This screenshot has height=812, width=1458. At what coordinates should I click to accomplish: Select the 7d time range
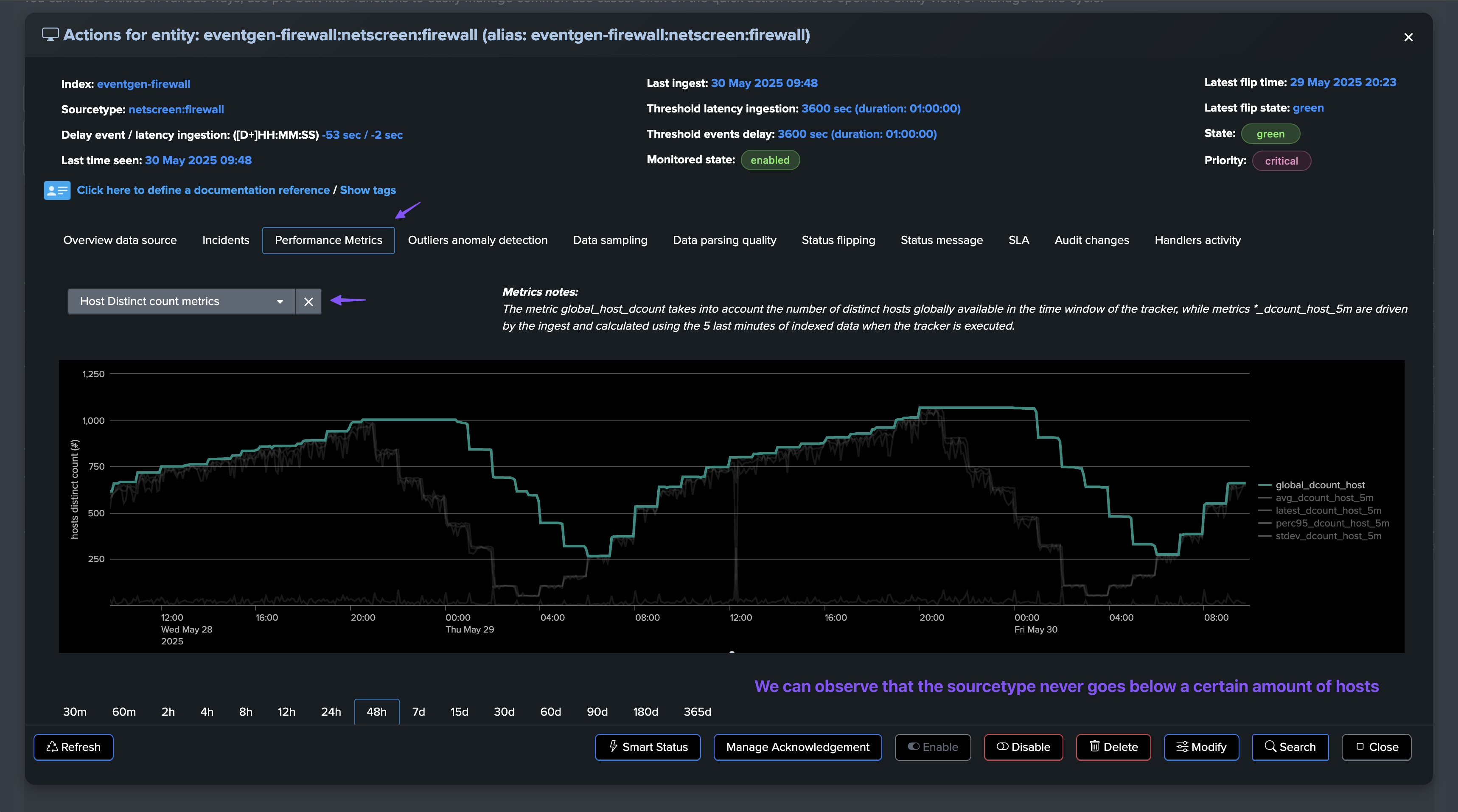[x=418, y=712]
